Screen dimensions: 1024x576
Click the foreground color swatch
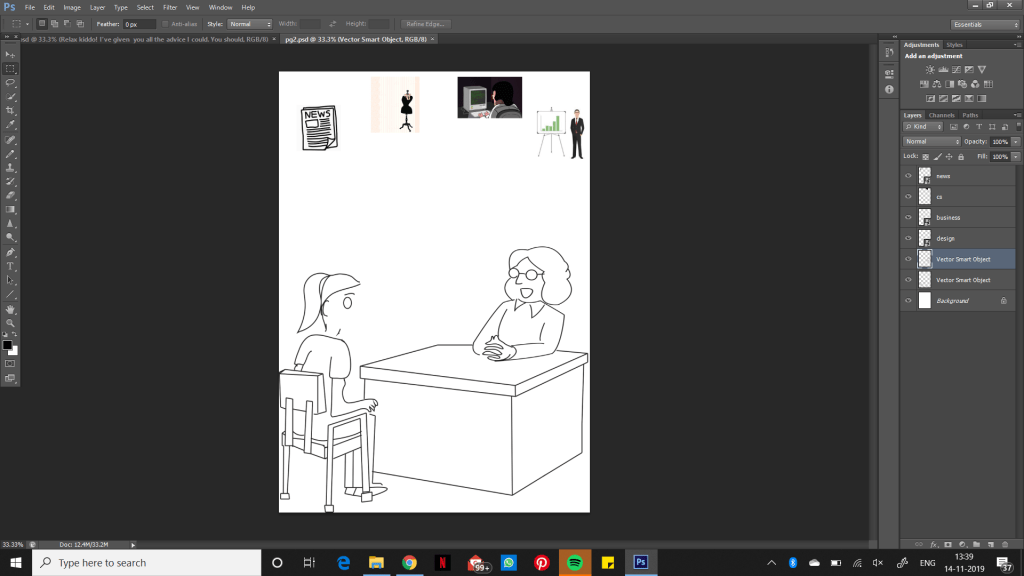tap(7, 345)
